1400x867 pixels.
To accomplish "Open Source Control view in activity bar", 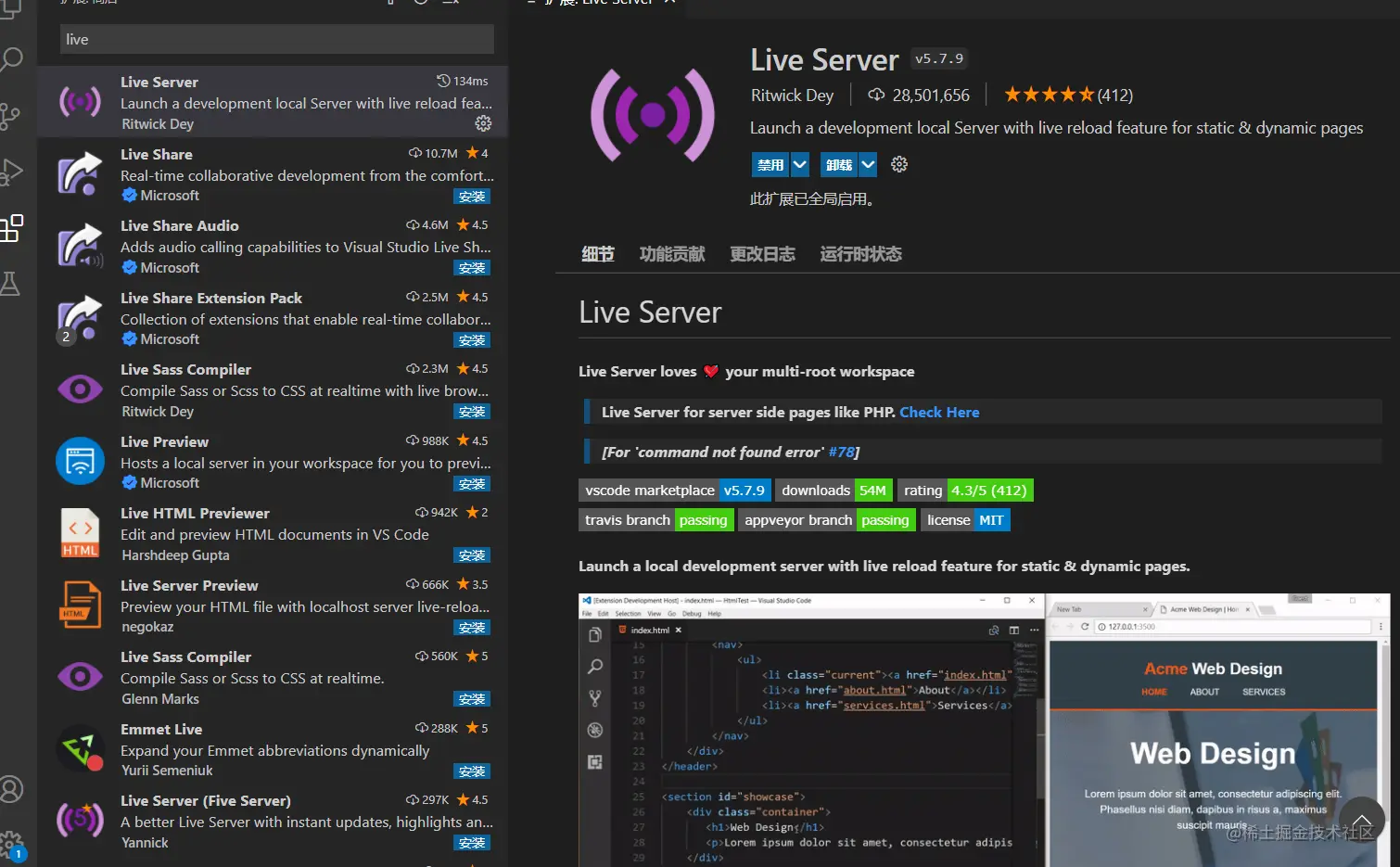I will coord(10,116).
